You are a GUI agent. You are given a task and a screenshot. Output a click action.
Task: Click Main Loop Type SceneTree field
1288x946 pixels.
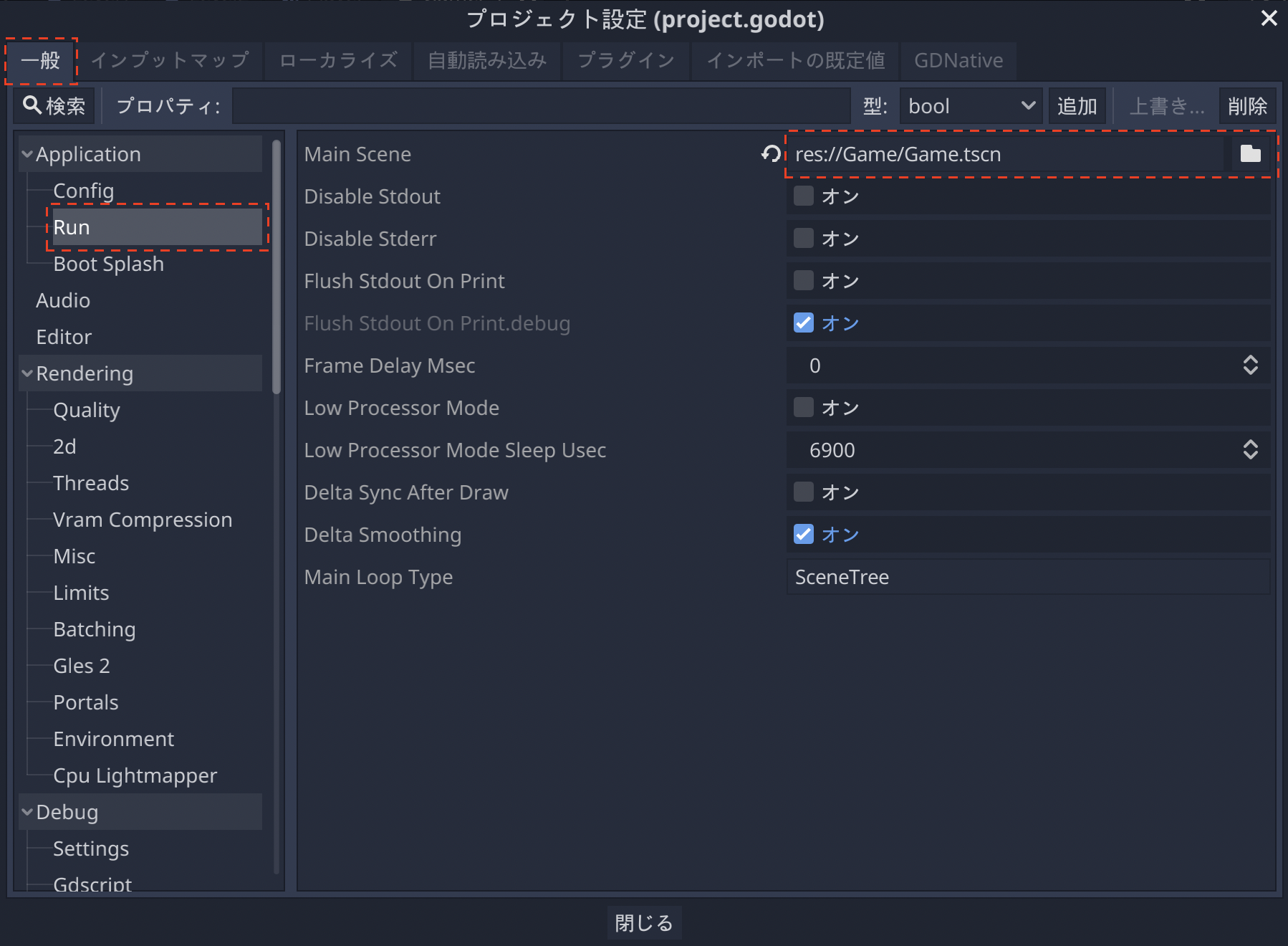click(x=1029, y=576)
